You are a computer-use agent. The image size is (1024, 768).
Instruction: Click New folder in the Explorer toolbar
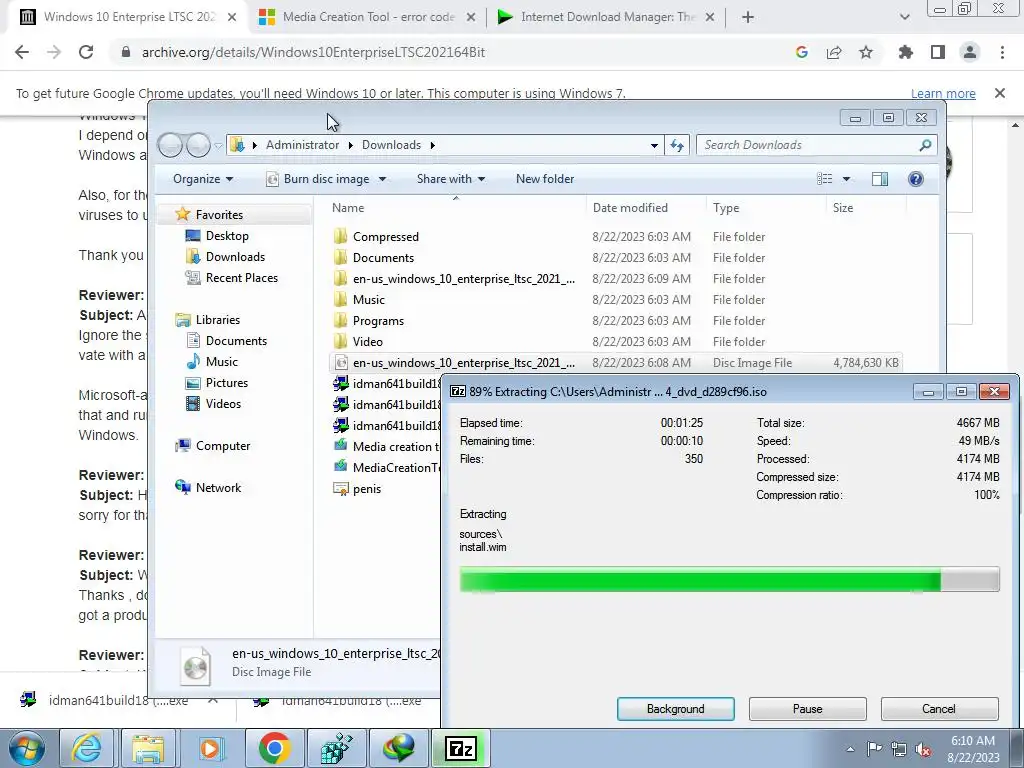pyautogui.click(x=545, y=179)
